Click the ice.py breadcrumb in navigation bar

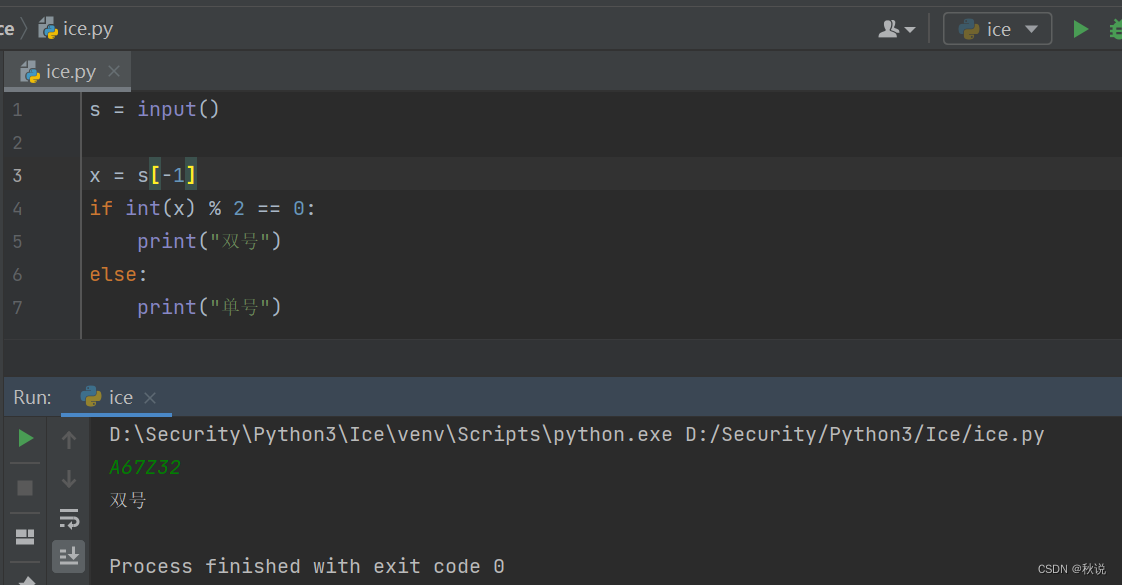click(75, 29)
